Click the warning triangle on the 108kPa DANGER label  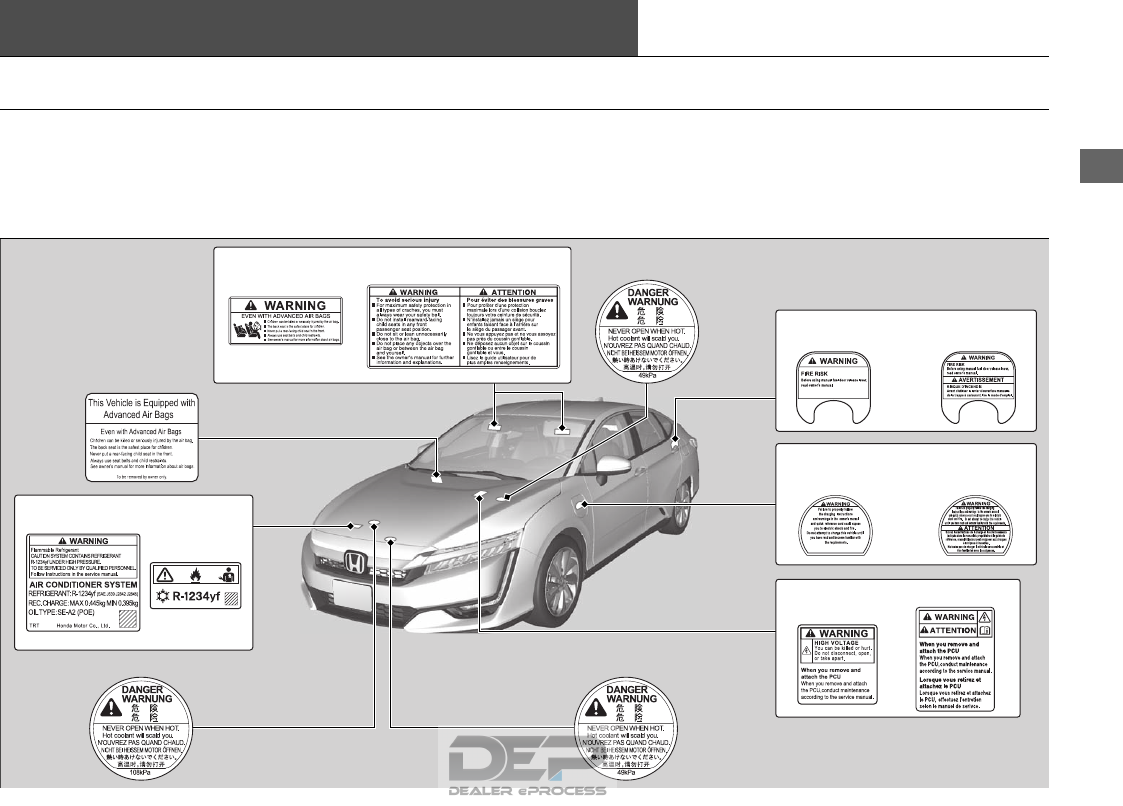[x=111, y=709]
